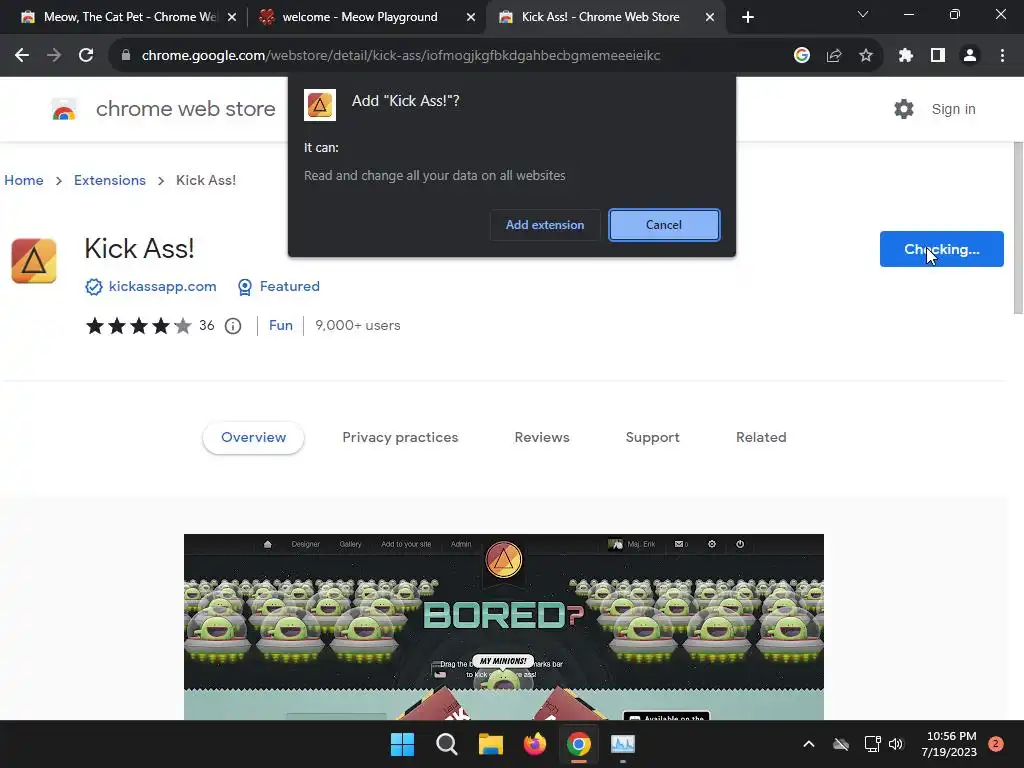Open the kickassapp.com publisher link
The image size is (1024, 768).
[x=162, y=287]
